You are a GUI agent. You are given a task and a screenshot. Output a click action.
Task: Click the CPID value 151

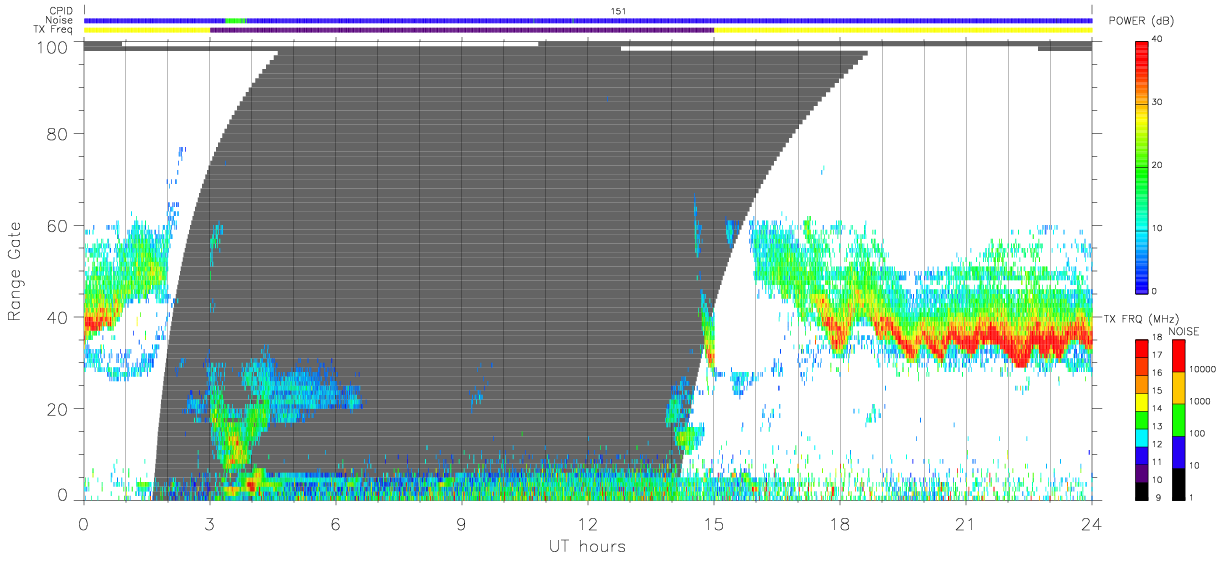619,11
